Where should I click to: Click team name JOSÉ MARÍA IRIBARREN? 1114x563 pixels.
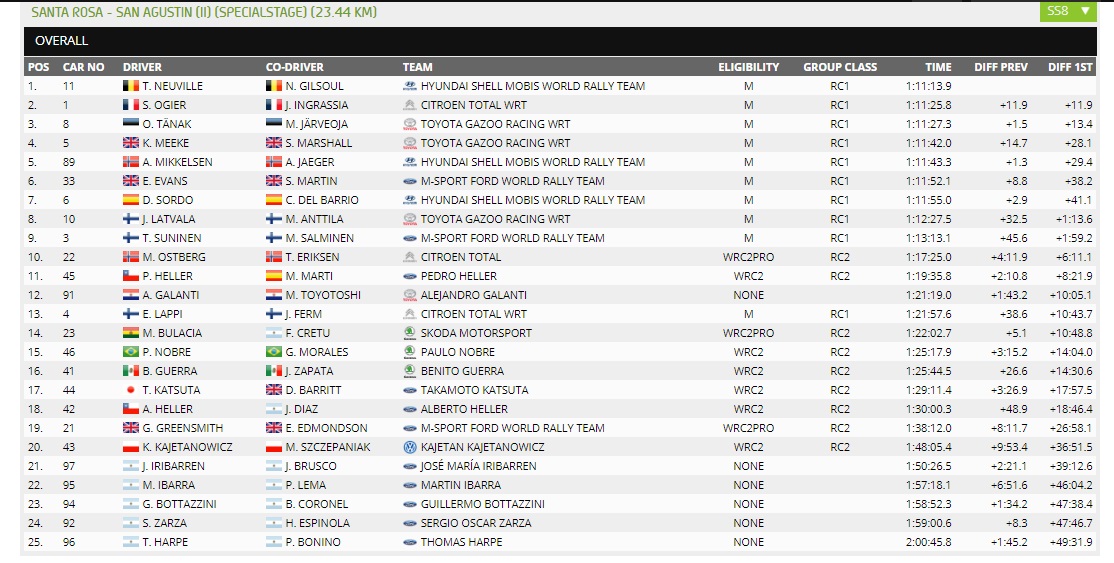click(479, 466)
